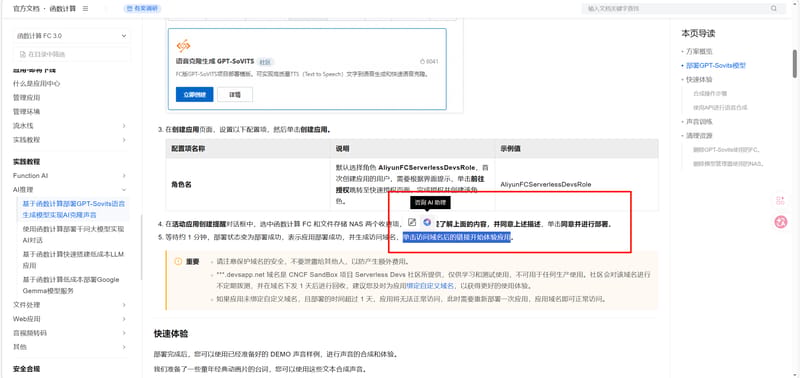Click the 安全合规 sidebar heading
The height and width of the screenshot is (378, 800).
[x=26, y=369]
